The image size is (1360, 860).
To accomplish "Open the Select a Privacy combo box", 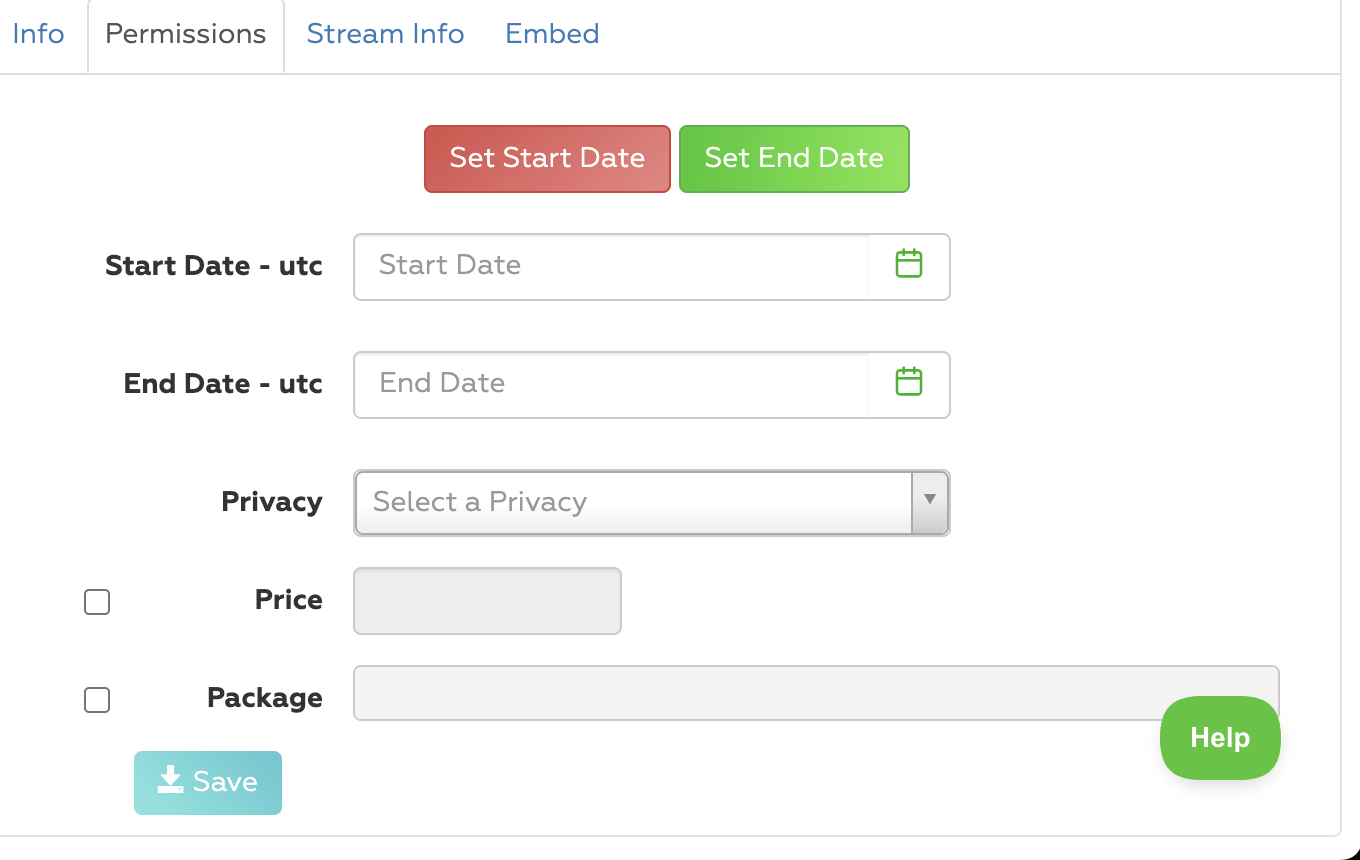I will 632,502.
